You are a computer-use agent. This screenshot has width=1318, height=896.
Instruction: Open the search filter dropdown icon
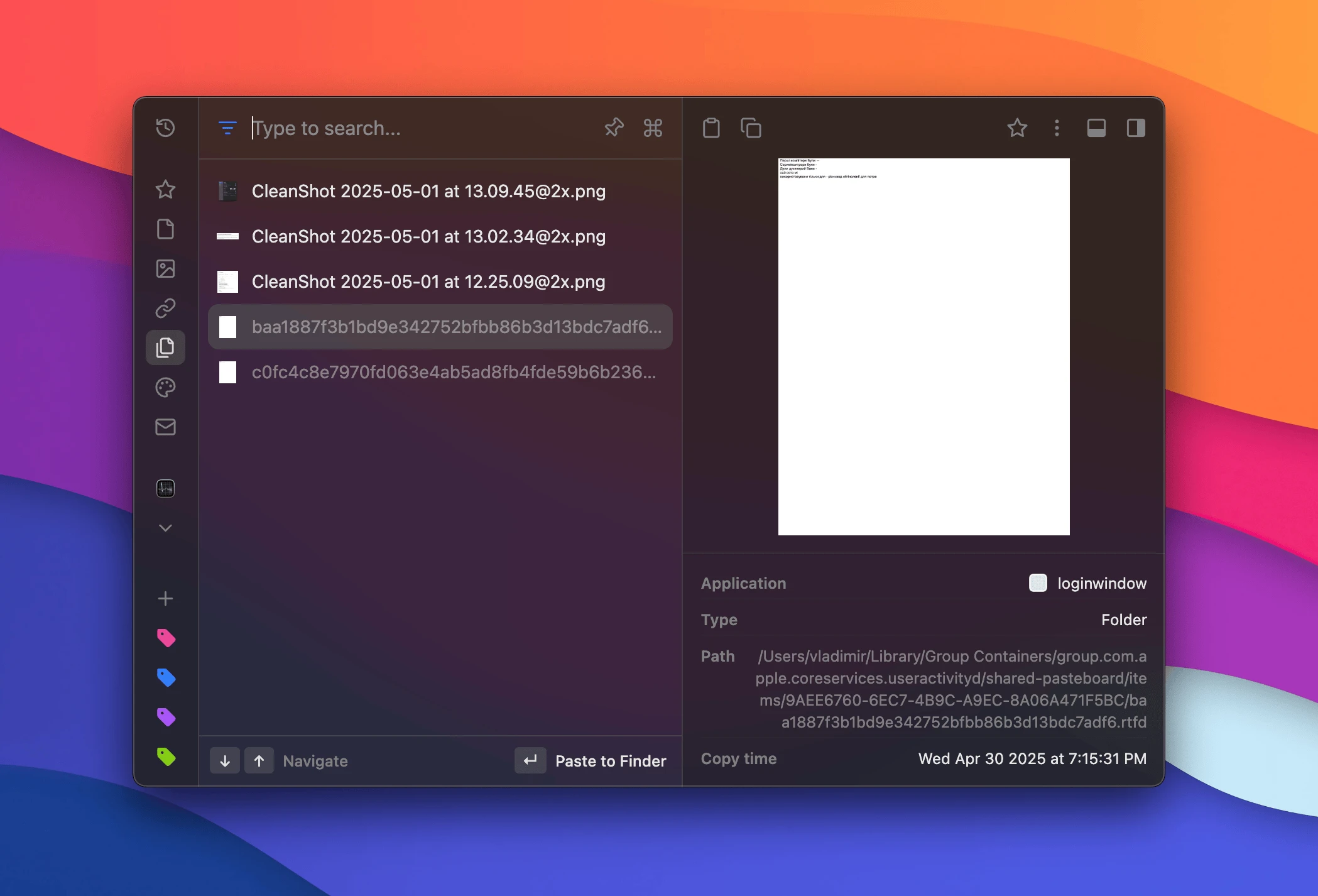[x=227, y=128]
